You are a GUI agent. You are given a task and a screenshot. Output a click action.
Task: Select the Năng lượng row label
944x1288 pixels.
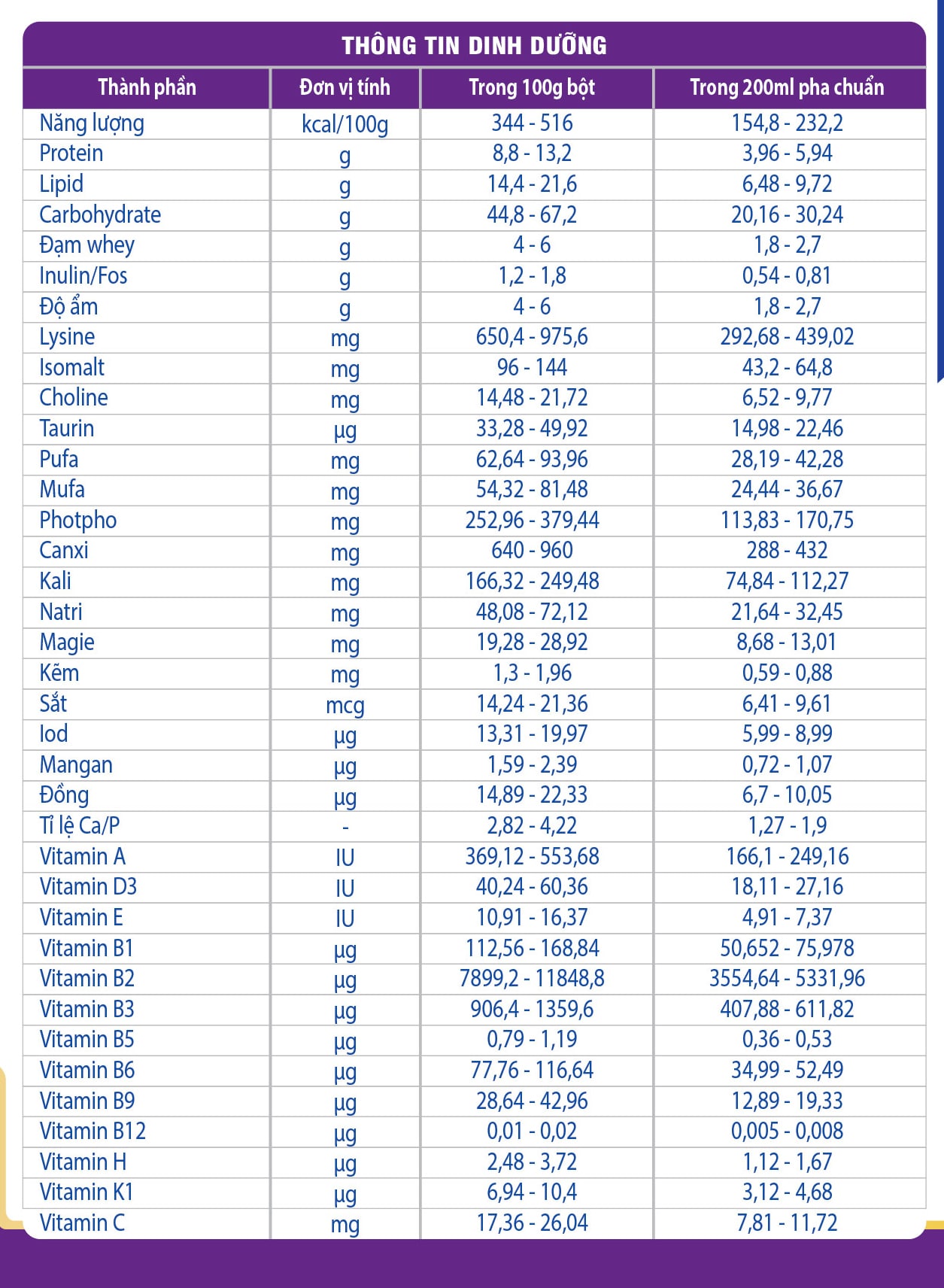[92, 123]
